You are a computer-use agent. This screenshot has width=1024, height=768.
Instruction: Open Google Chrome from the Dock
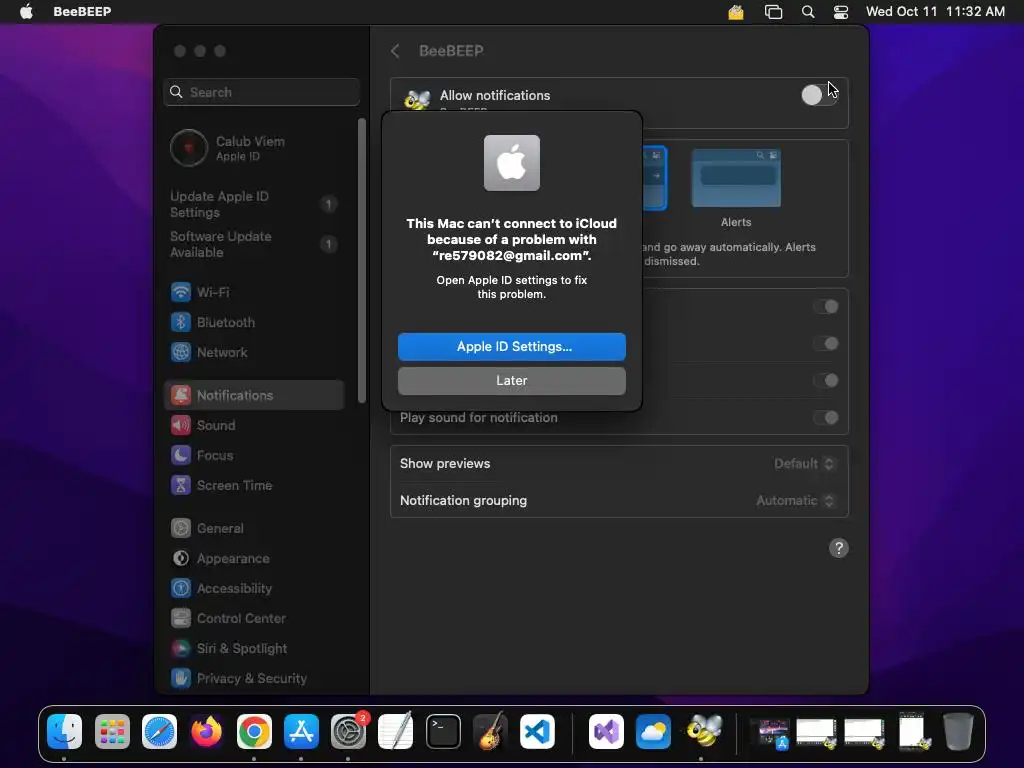(x=254, y=731)
